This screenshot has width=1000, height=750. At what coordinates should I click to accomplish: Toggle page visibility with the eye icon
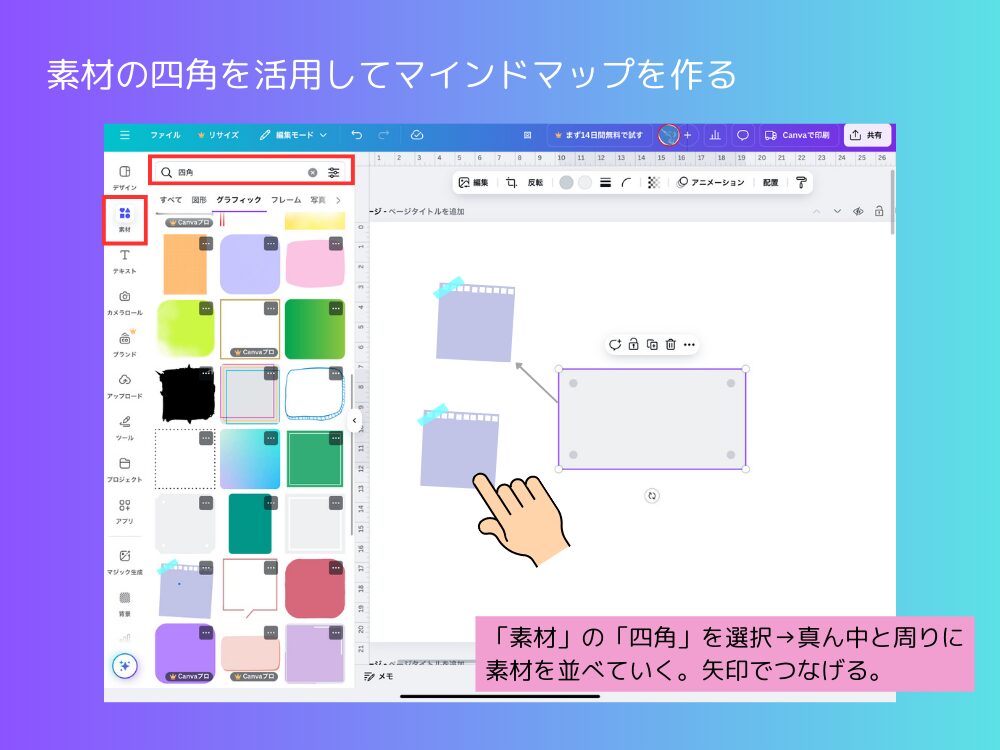[x=858, y=211]
